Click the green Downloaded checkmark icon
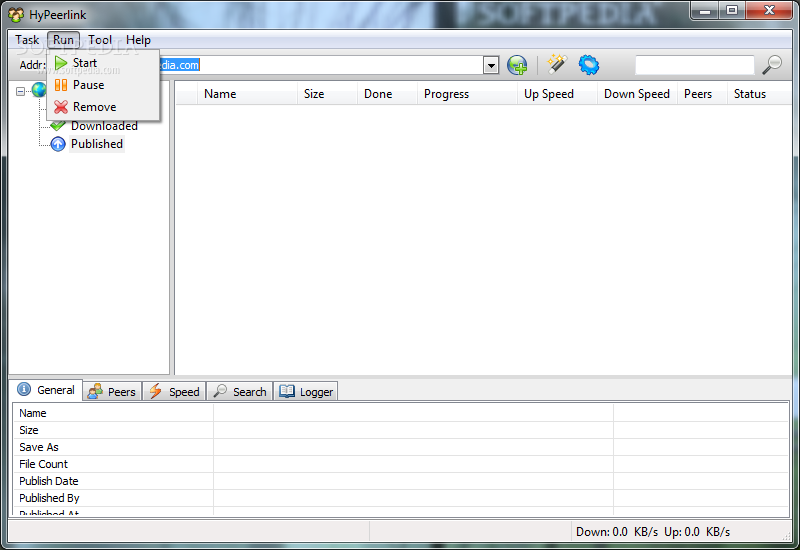The height and width of the screenshot is (550, 800). 58,126
